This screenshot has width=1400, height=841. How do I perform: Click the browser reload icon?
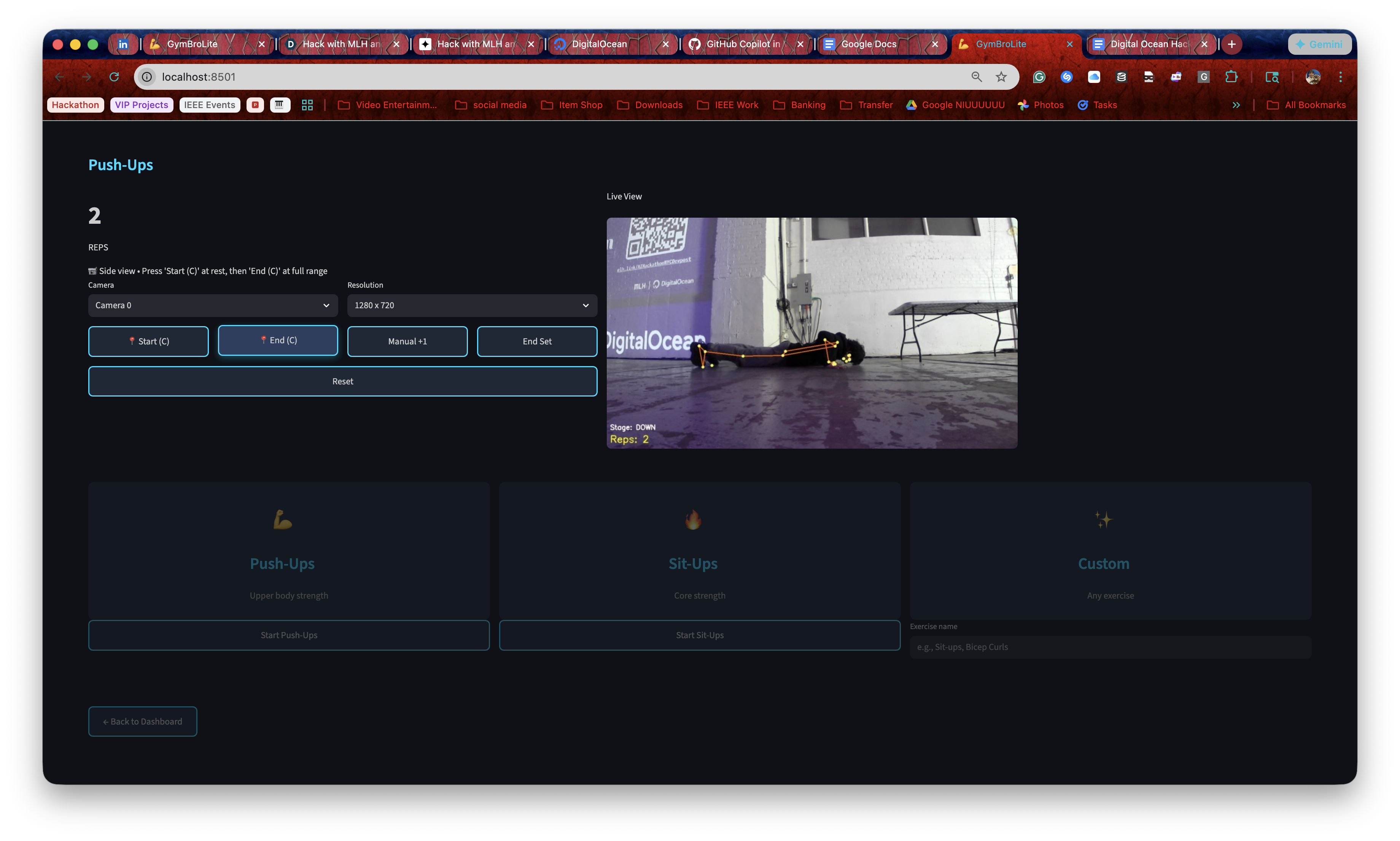click(114, 76)
